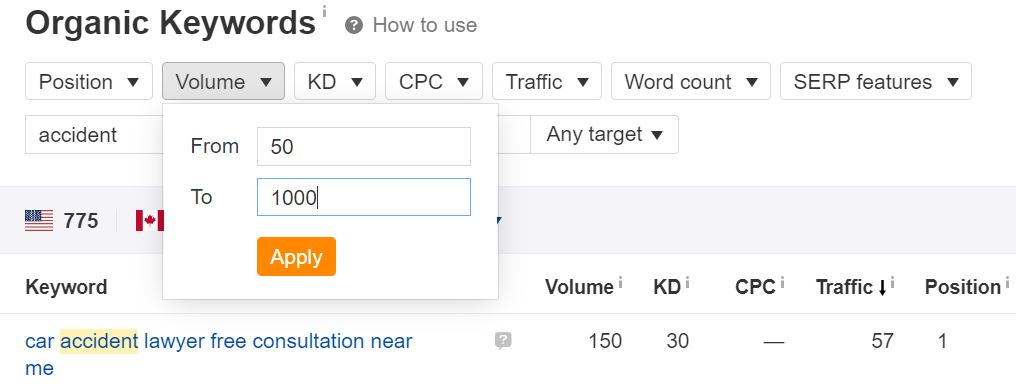This screenshot has width=1016, height=386.
Task: Open the Any target dropdown
Action: click(x=605, y=135)
